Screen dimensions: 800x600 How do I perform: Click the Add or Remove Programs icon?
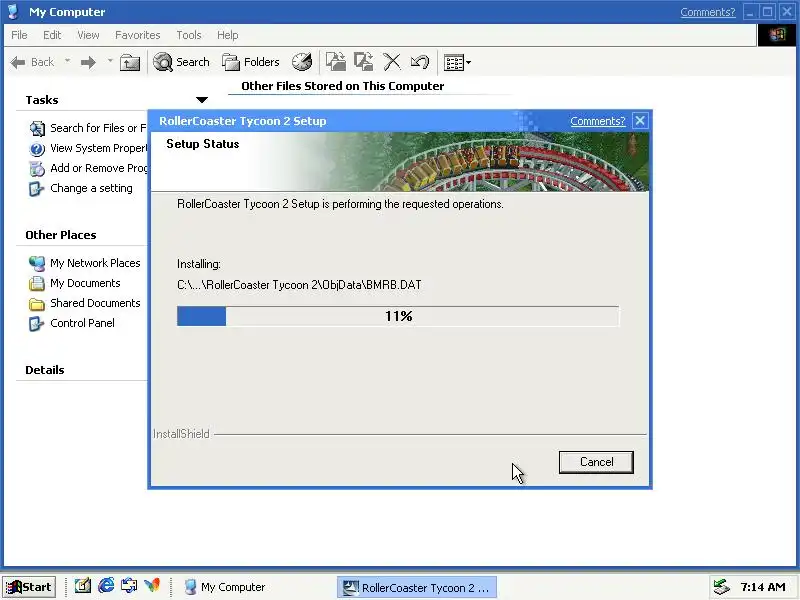click(37, 168)
